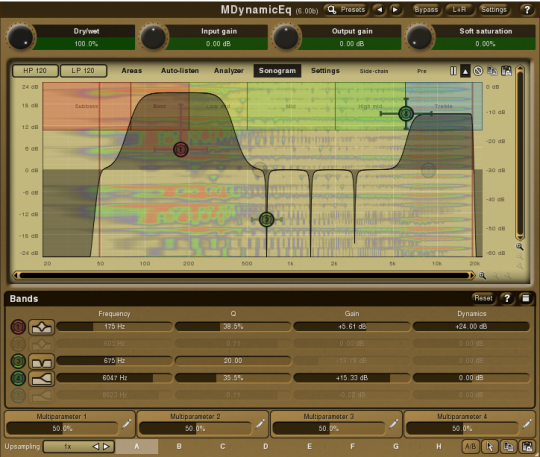Viewport: 540px width, 457px height.
Task: Open the help question mark at top right
Action: point(527,10)
